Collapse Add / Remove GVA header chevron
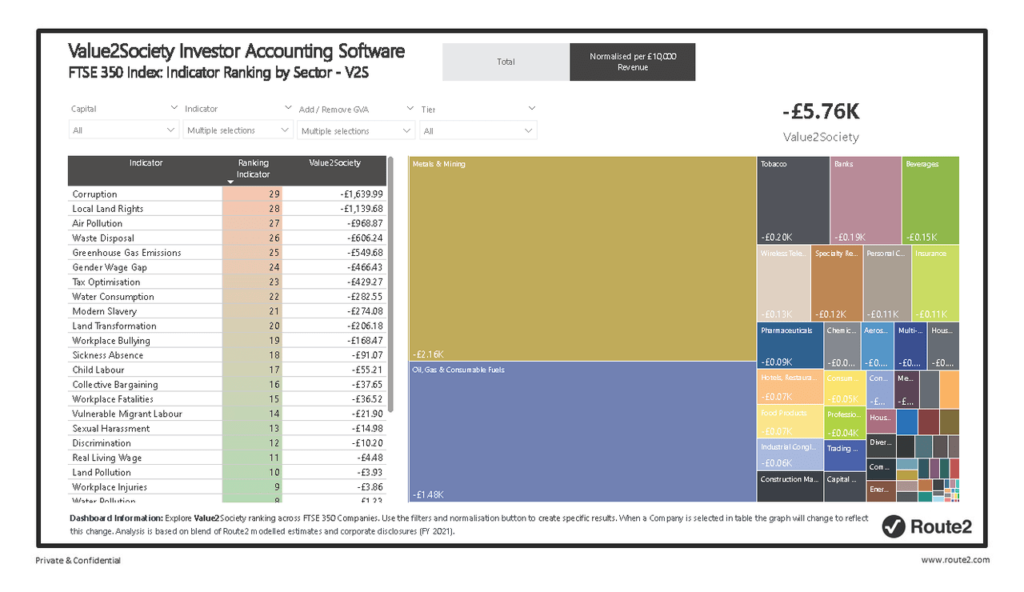 click(409, 108)
